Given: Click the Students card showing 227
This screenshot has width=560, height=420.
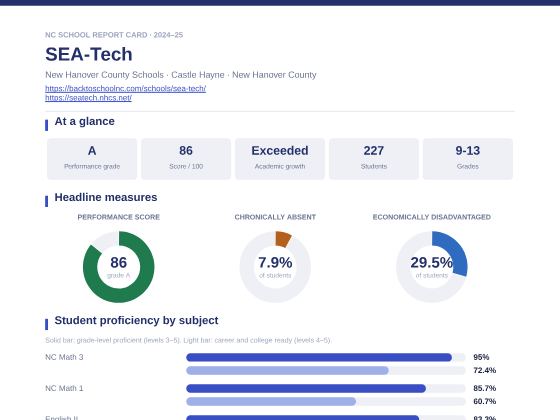Looking at the screenshot, I should [x=374, y=159].
